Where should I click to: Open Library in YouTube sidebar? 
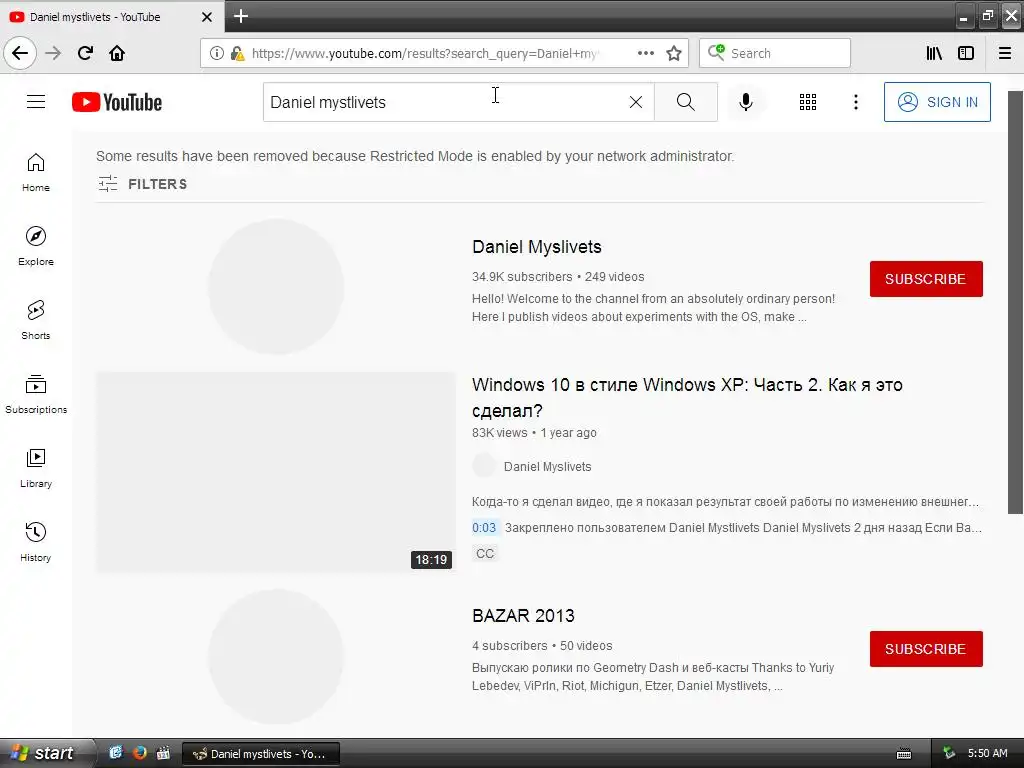tap(36, 468)
